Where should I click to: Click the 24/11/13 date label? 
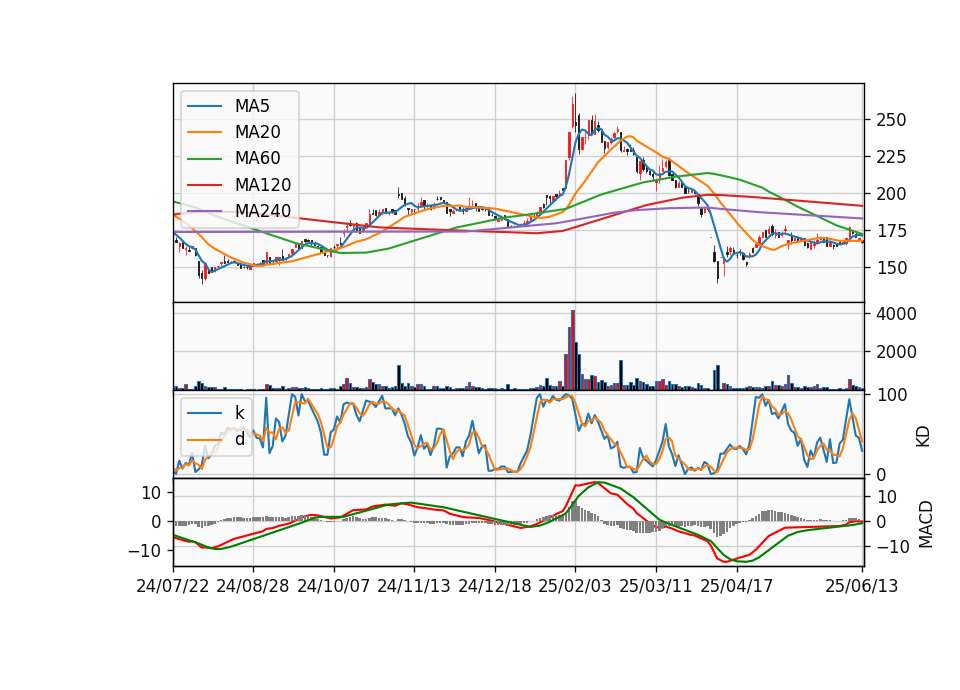click(414, 586)
